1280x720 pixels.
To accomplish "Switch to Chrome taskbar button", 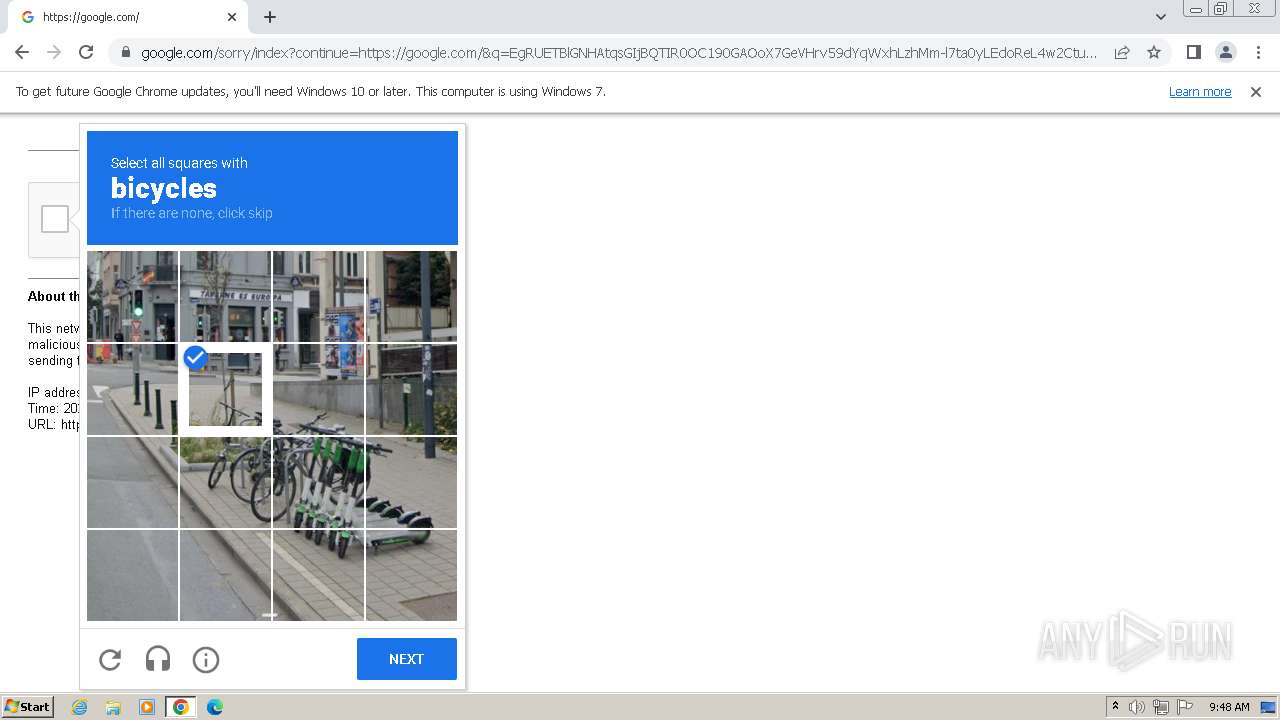I will (x=181, y=707).
